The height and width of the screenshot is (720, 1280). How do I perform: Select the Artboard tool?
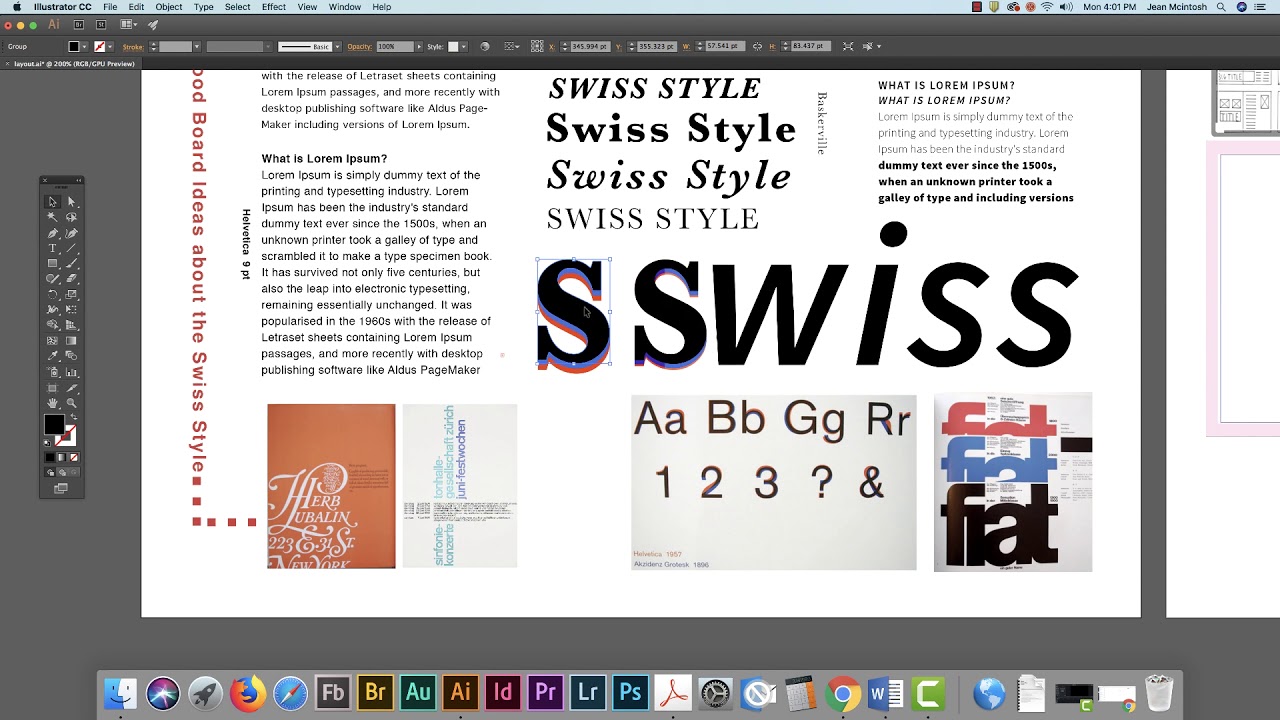click(x=52, y=387)
